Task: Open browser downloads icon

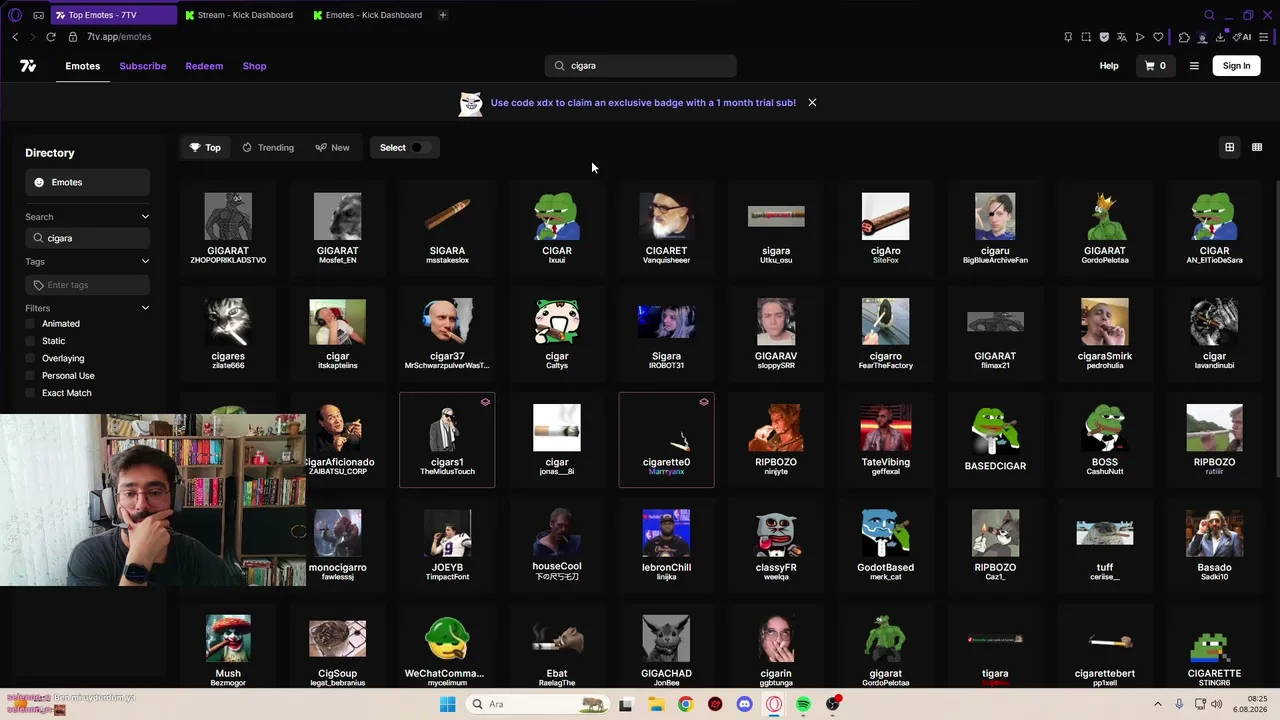Action: tap(1221, 37)
